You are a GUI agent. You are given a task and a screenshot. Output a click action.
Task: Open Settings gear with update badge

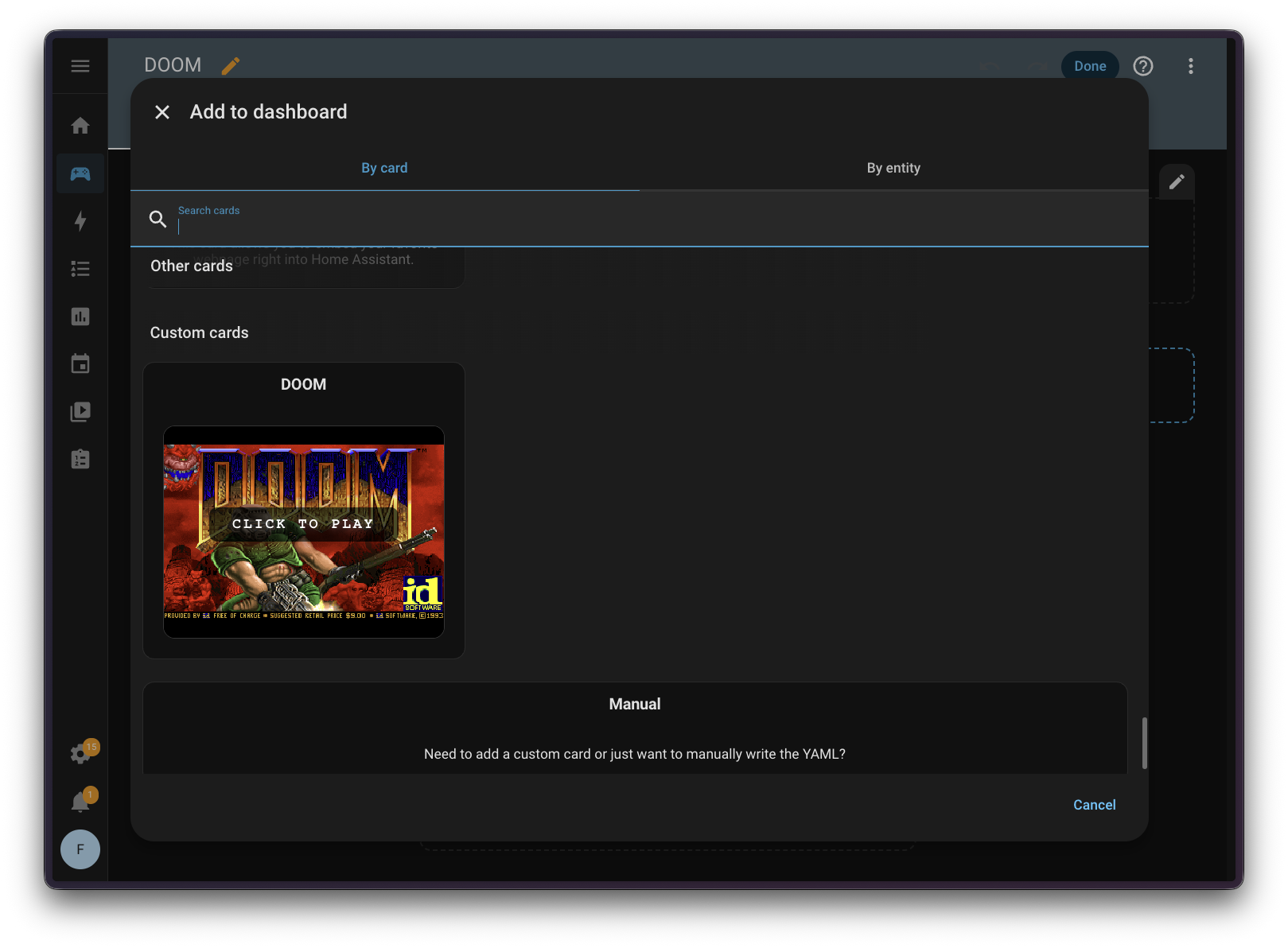[x=80, y=753]
